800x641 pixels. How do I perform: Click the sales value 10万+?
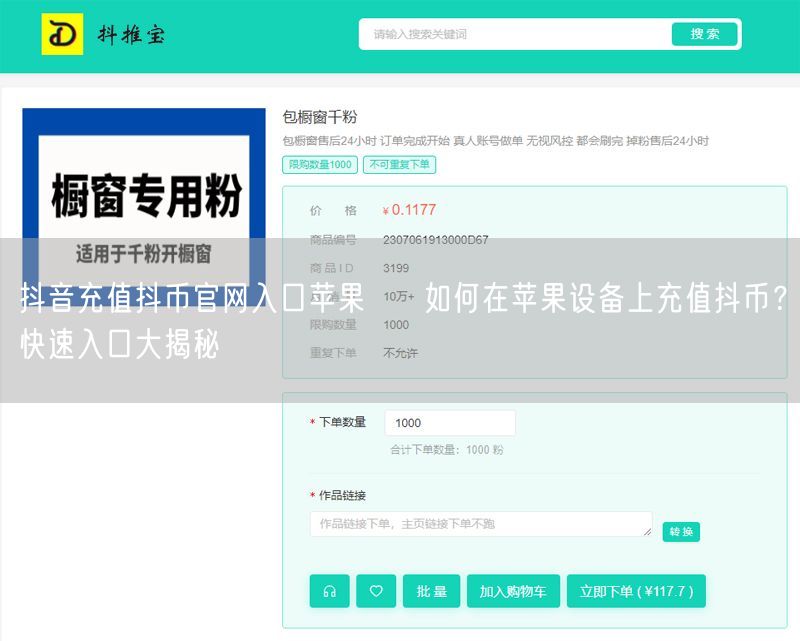click(x=399, y=297)
